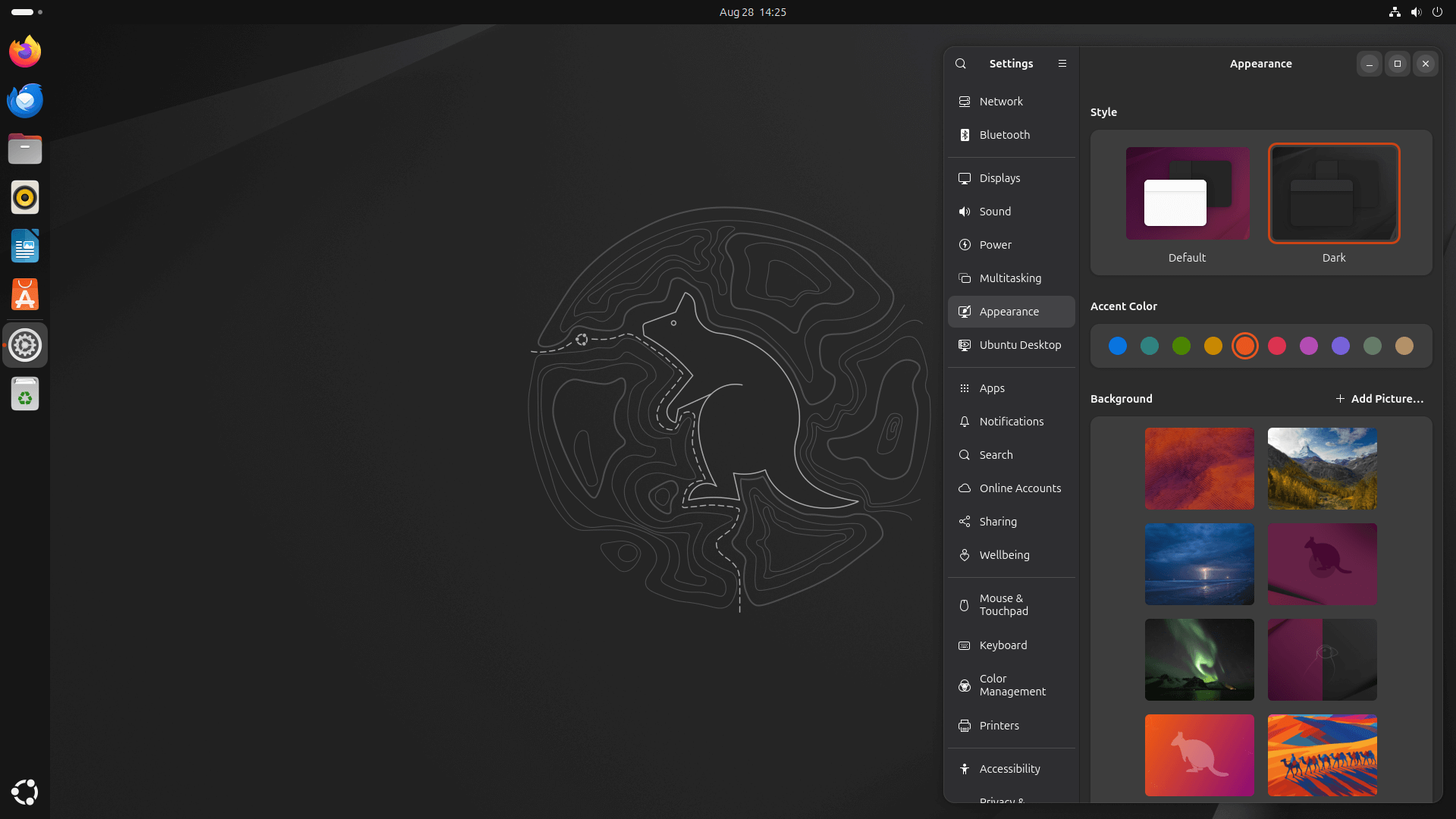Select the Dark style
Screen dimensions: 1456x819
1332,193
